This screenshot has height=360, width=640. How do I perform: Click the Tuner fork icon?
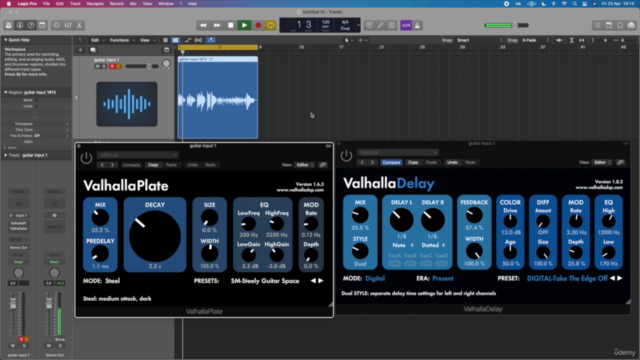pyautogui.click(x=380, y=25)
